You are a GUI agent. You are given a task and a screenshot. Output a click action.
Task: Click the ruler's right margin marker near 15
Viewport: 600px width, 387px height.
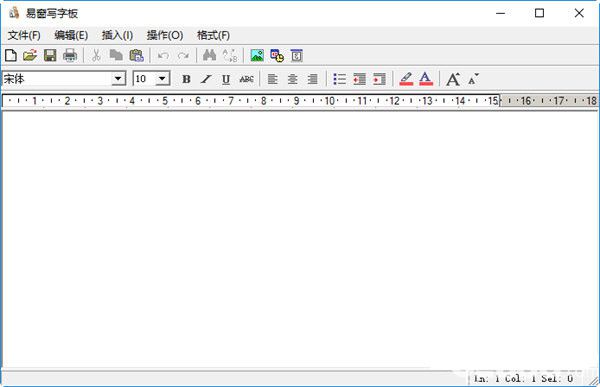(x=499, y=101)
